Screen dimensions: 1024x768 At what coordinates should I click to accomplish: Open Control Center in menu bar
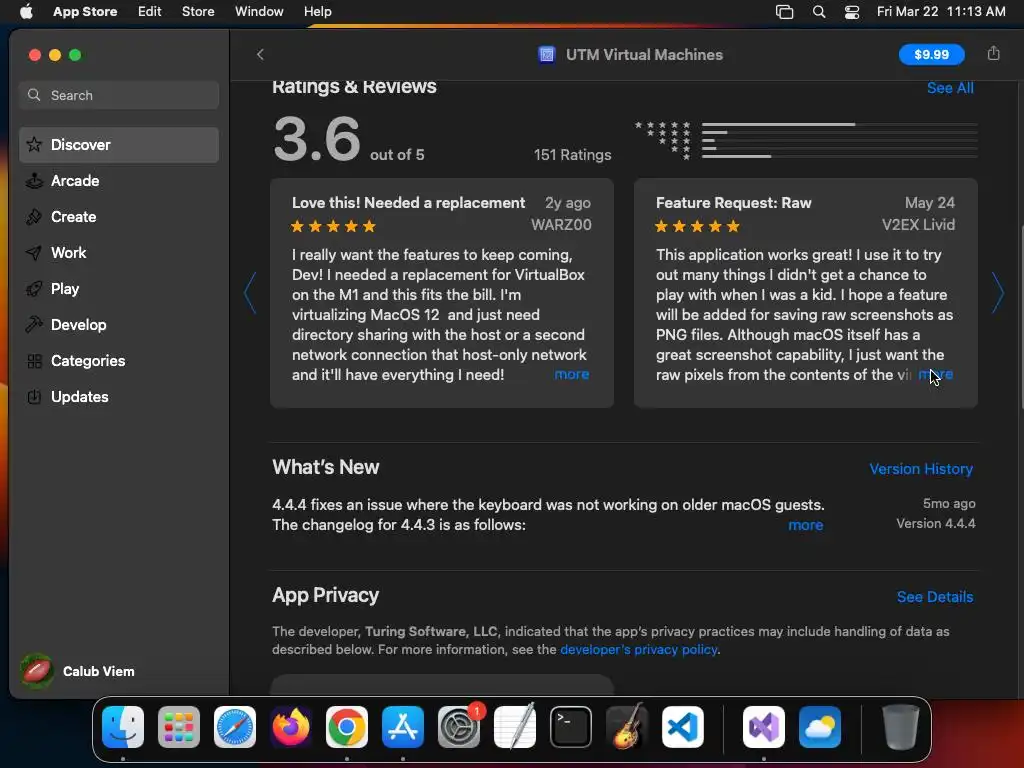(852, 12)
